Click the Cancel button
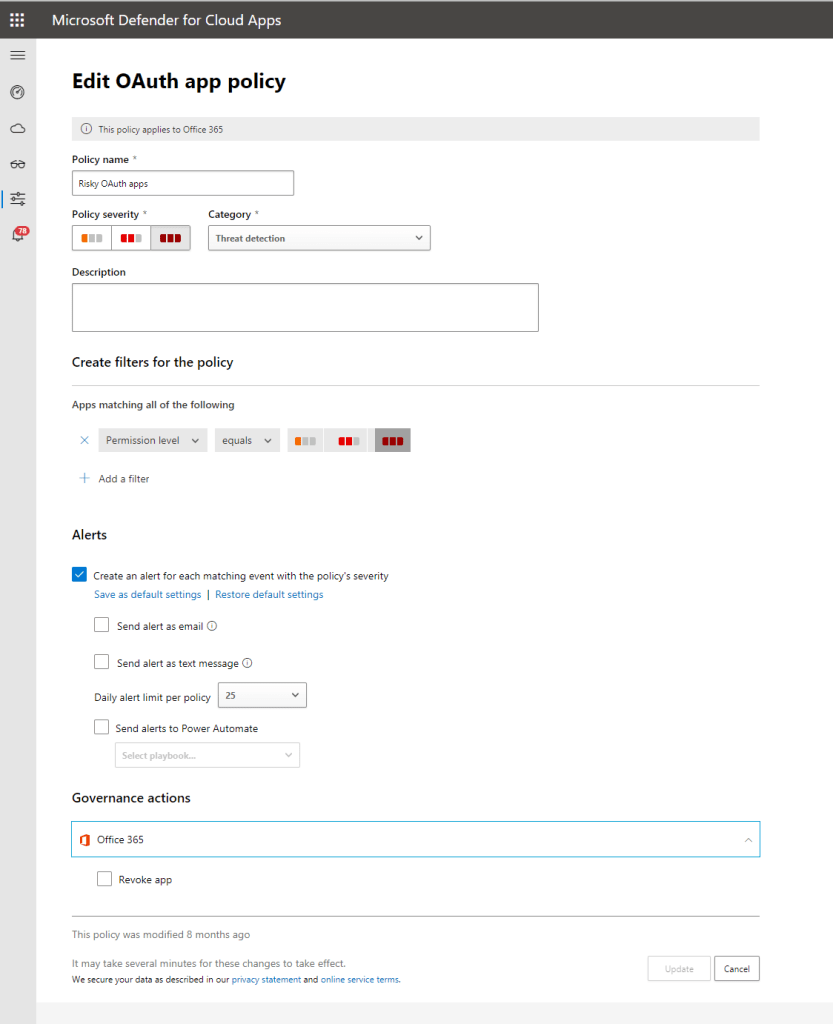The width and height of the screenshot is (833, 1024). [x=737, y=969]
